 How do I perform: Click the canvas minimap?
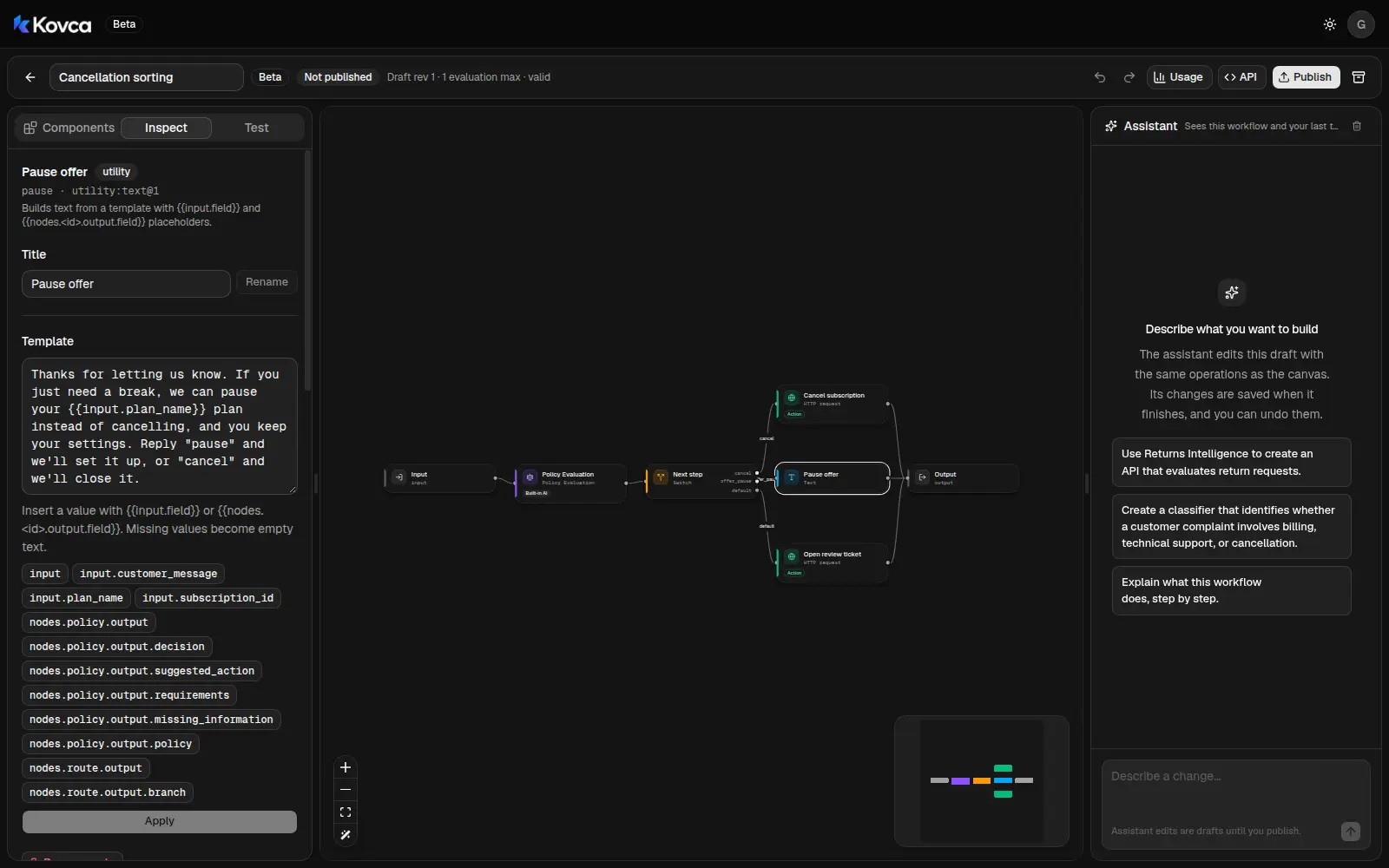[x=982, y=780]
